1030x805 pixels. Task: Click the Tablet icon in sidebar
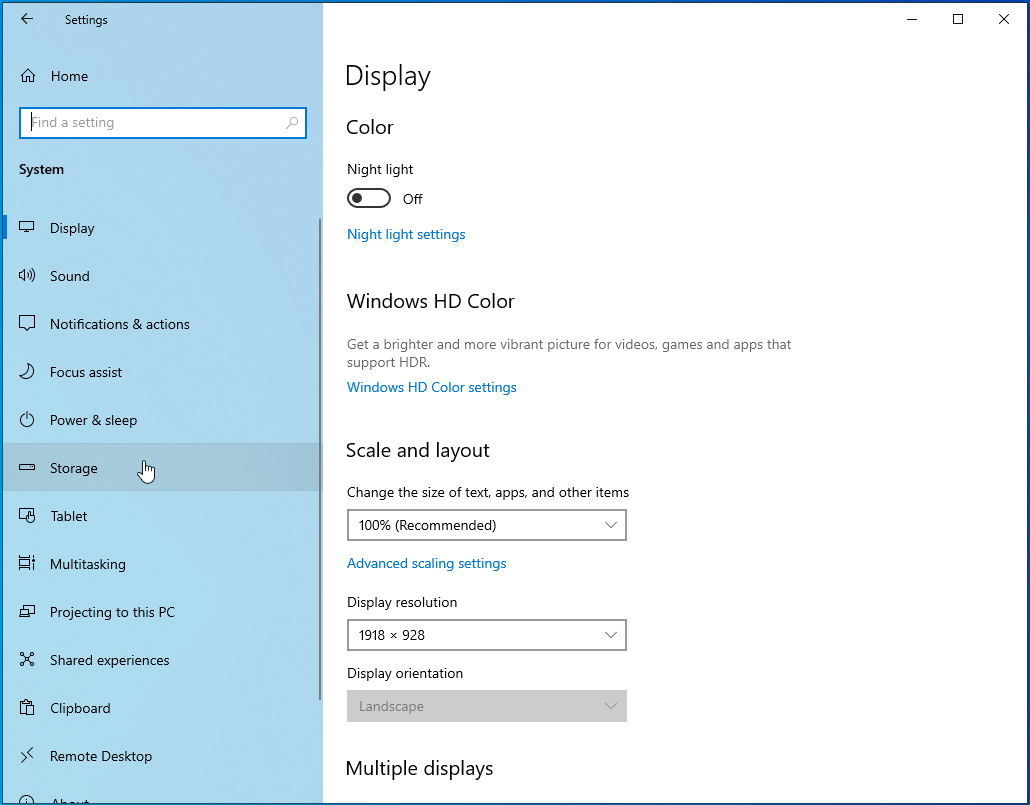pos(28,516)
